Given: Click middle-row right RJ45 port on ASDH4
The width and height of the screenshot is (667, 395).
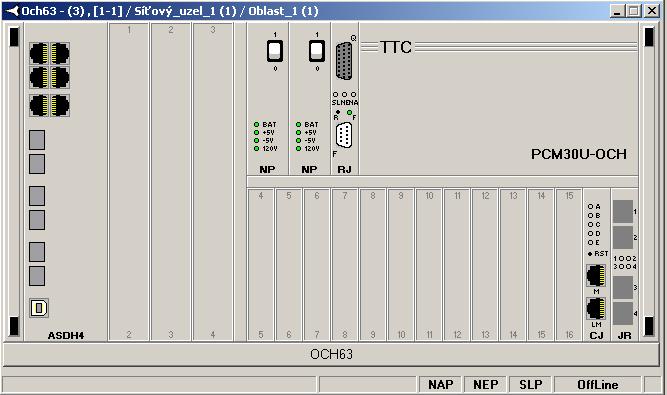Looking at the screenshot, I should pos(60,77).
